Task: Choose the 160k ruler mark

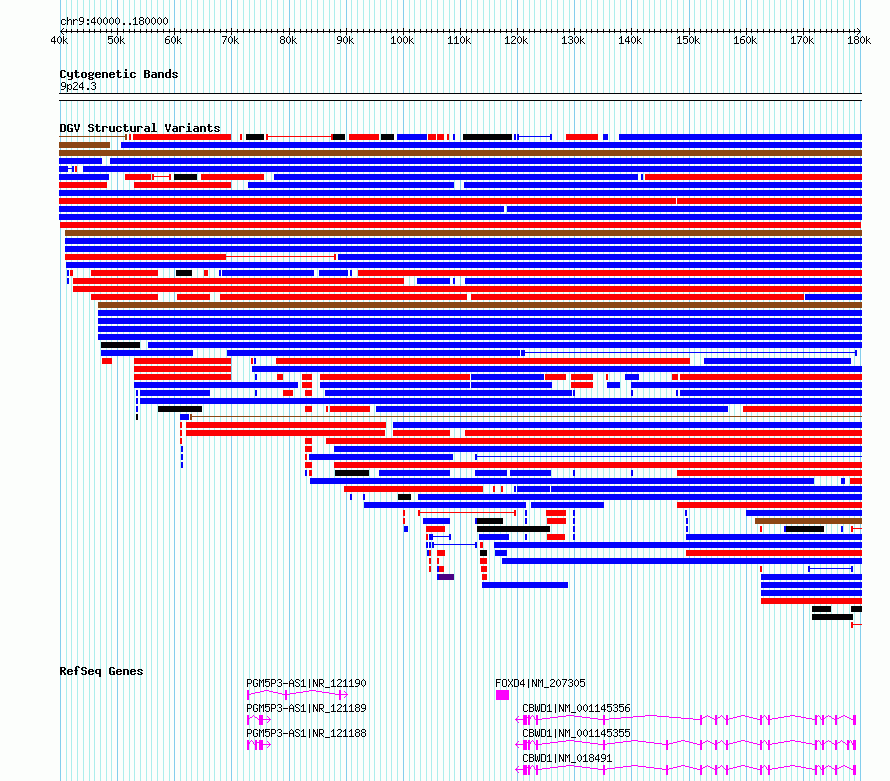Action: (x=745, y=40)
